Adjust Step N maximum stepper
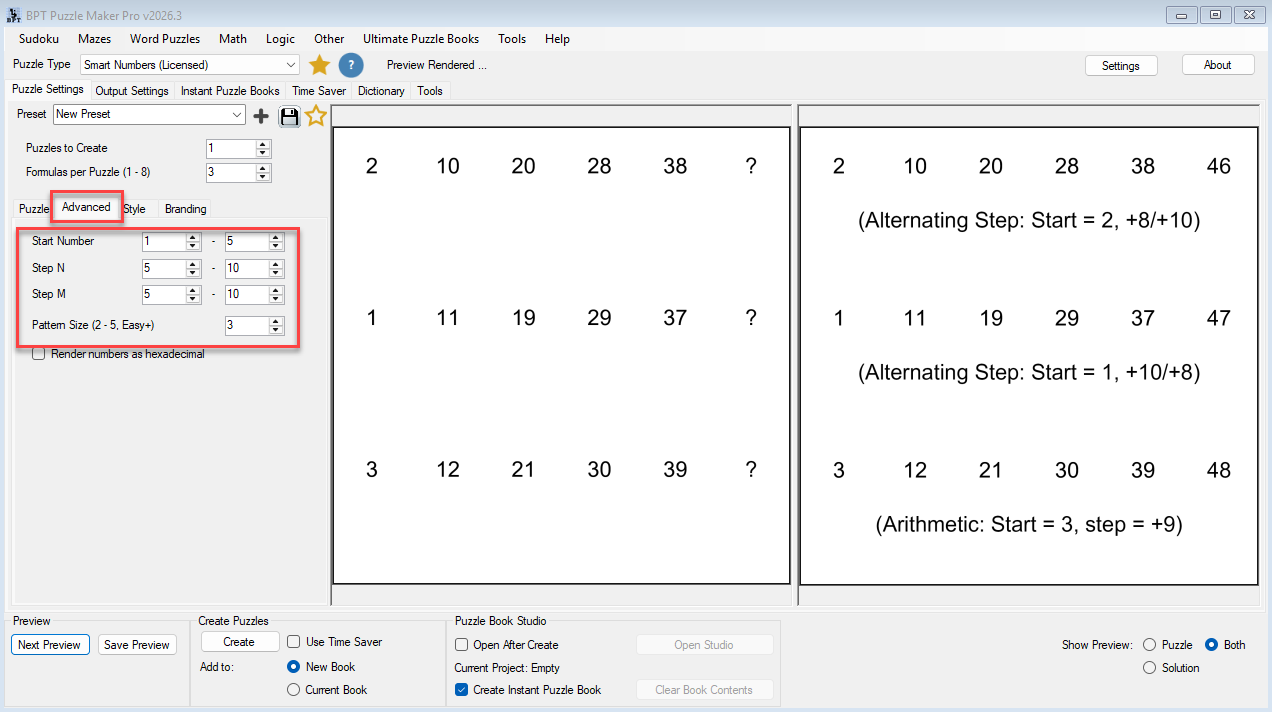Image resolution: width=1272 pixels, height=712 pixels. [276, 268]
